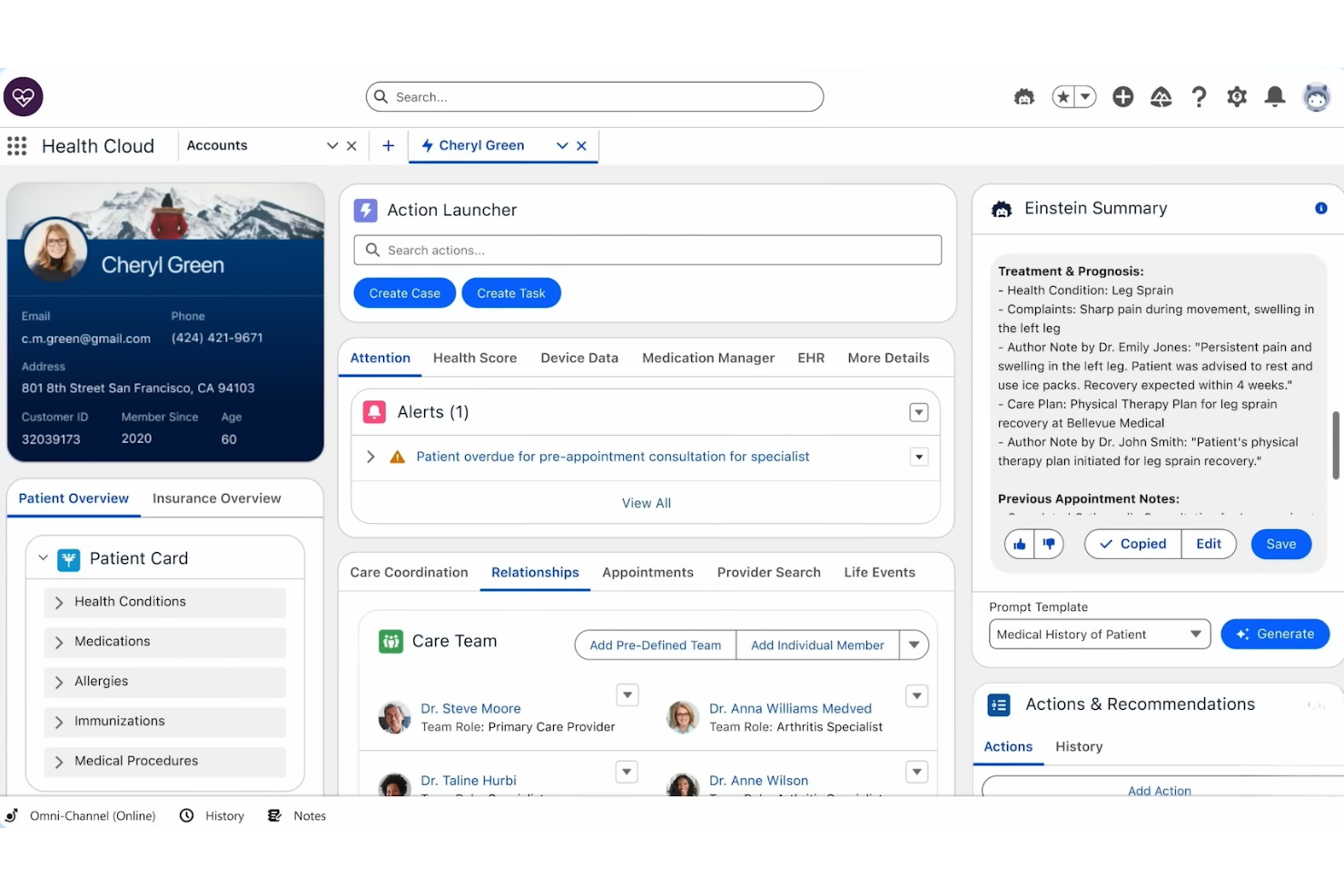
Task: Click Add Individual Member button
Action: point(817,645)
